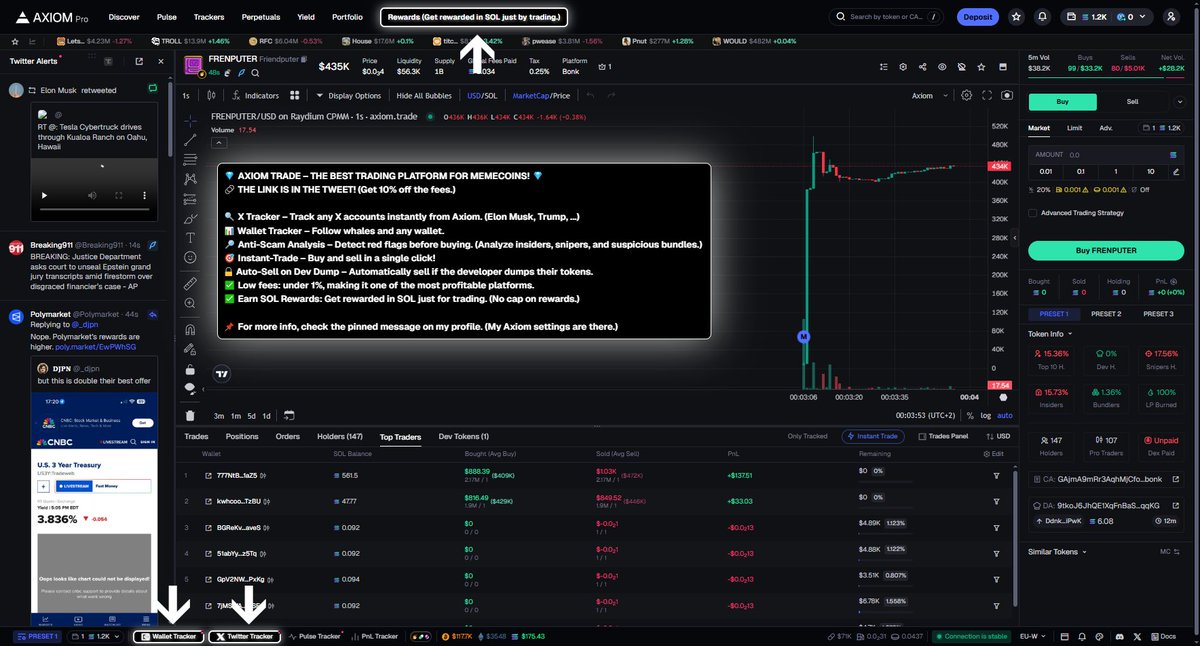
Task: Switch to the Sell side
Action: pyautogui.click(x=1133, y=102)
